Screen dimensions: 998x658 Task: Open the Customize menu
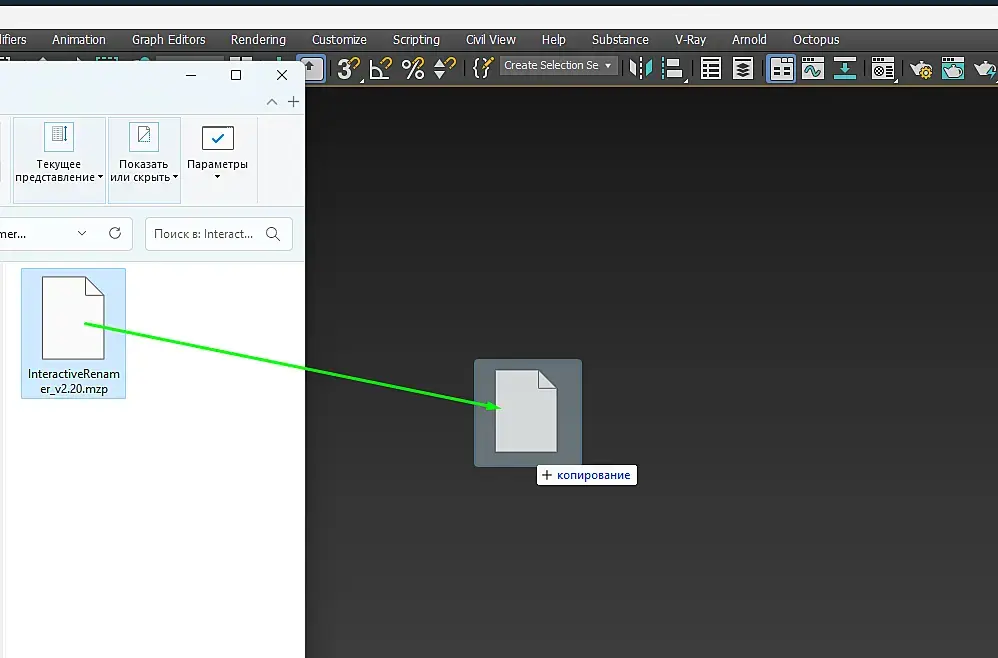[x=339, y=39]
